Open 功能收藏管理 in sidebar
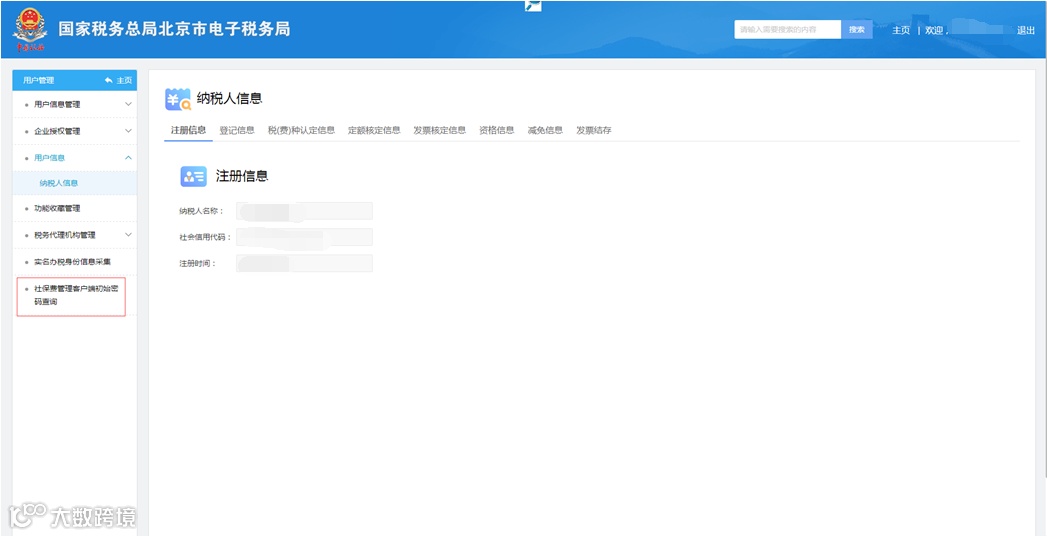The height and width of the screenshot is (536, 1047). pyautogui.click(x=57, y=208)
